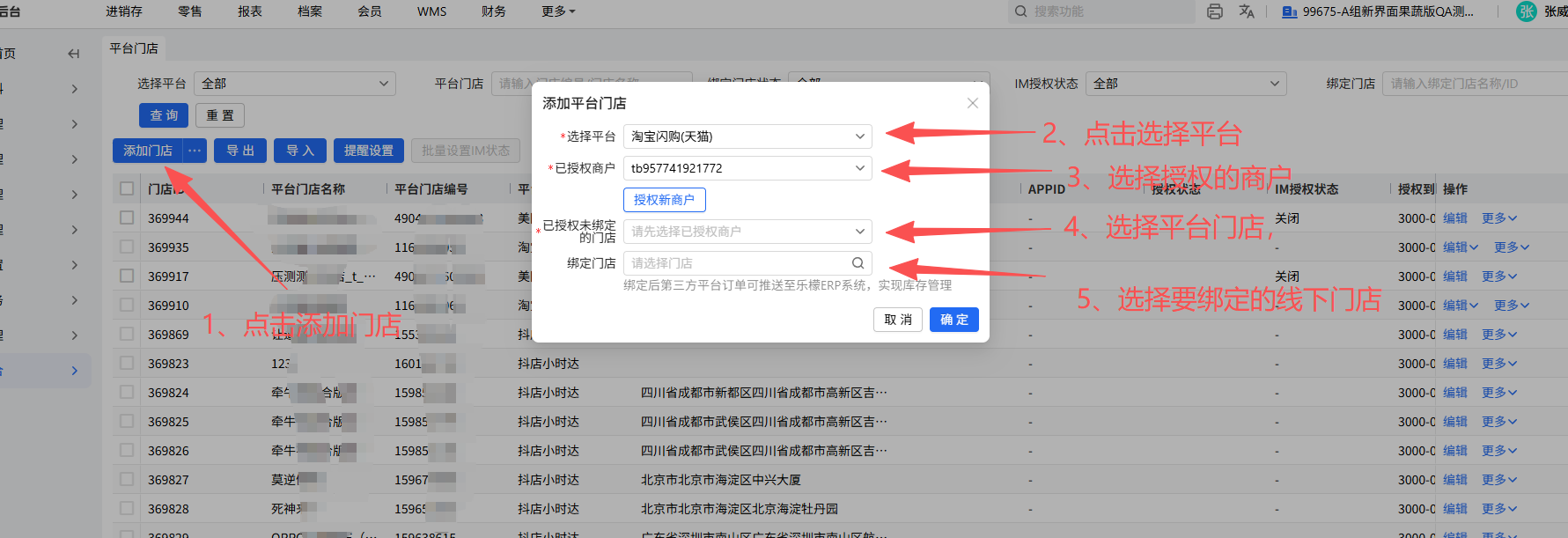1568x538 pixels.
Task: Click the 确定 button in dialog
Action: [954, 320]
